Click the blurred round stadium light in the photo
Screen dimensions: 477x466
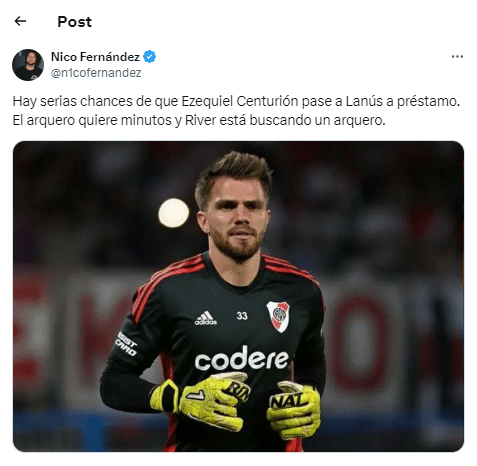point(173,213)
